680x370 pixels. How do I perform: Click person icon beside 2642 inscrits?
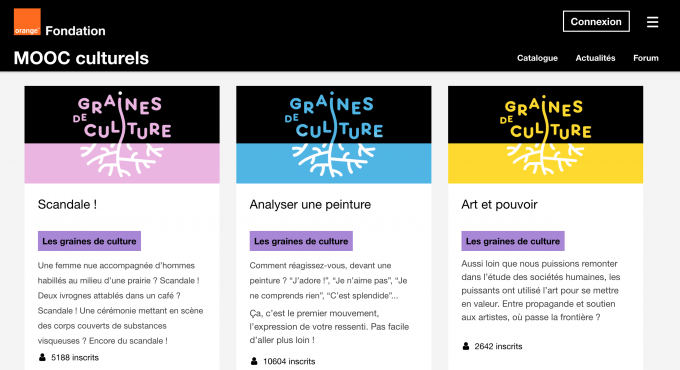point(466,346)
